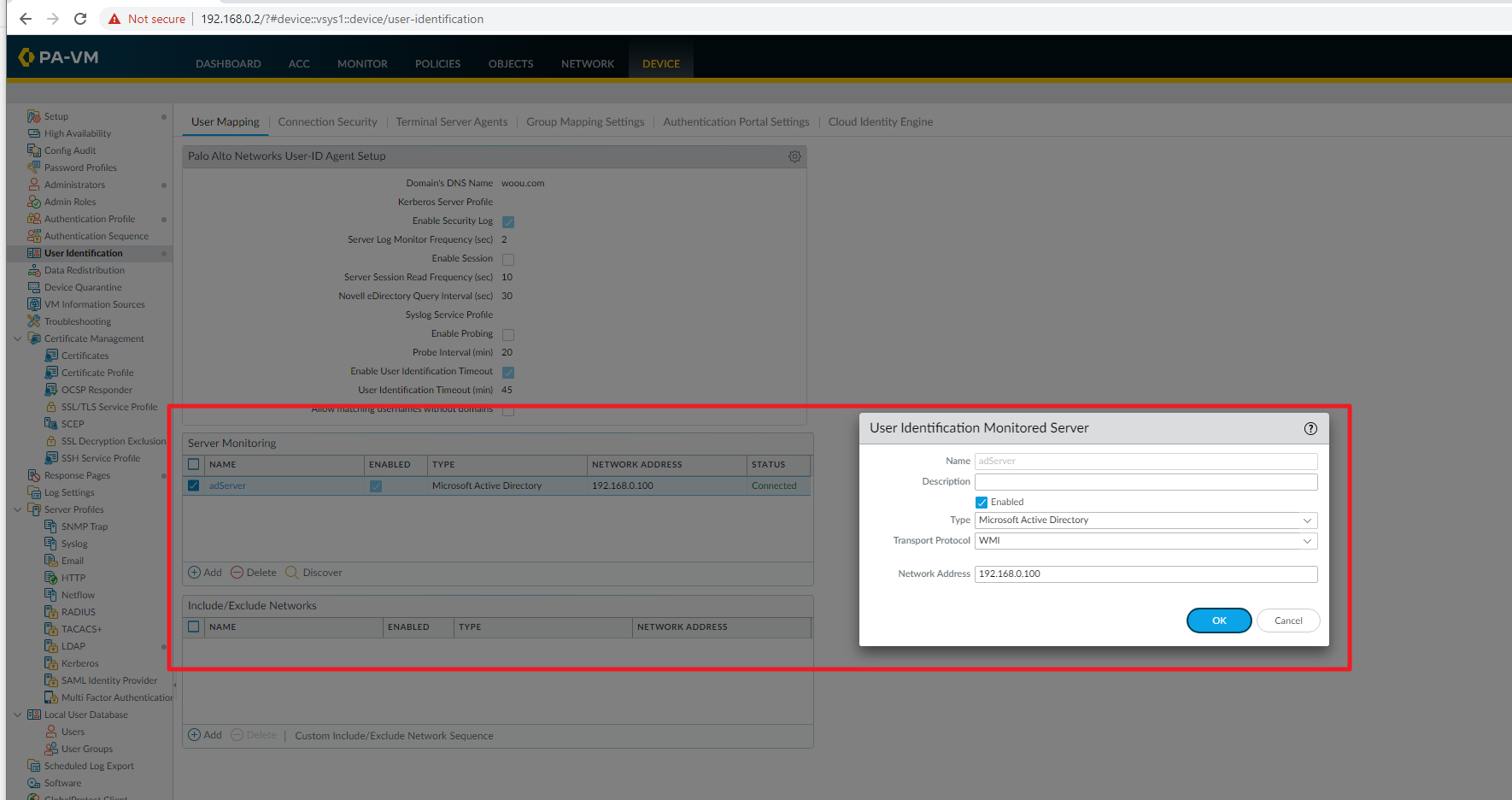The image size is (1512, 800).
Task: Click the SSL/TLS Service Profile lock icon
Action: click(x=51, y=407)
